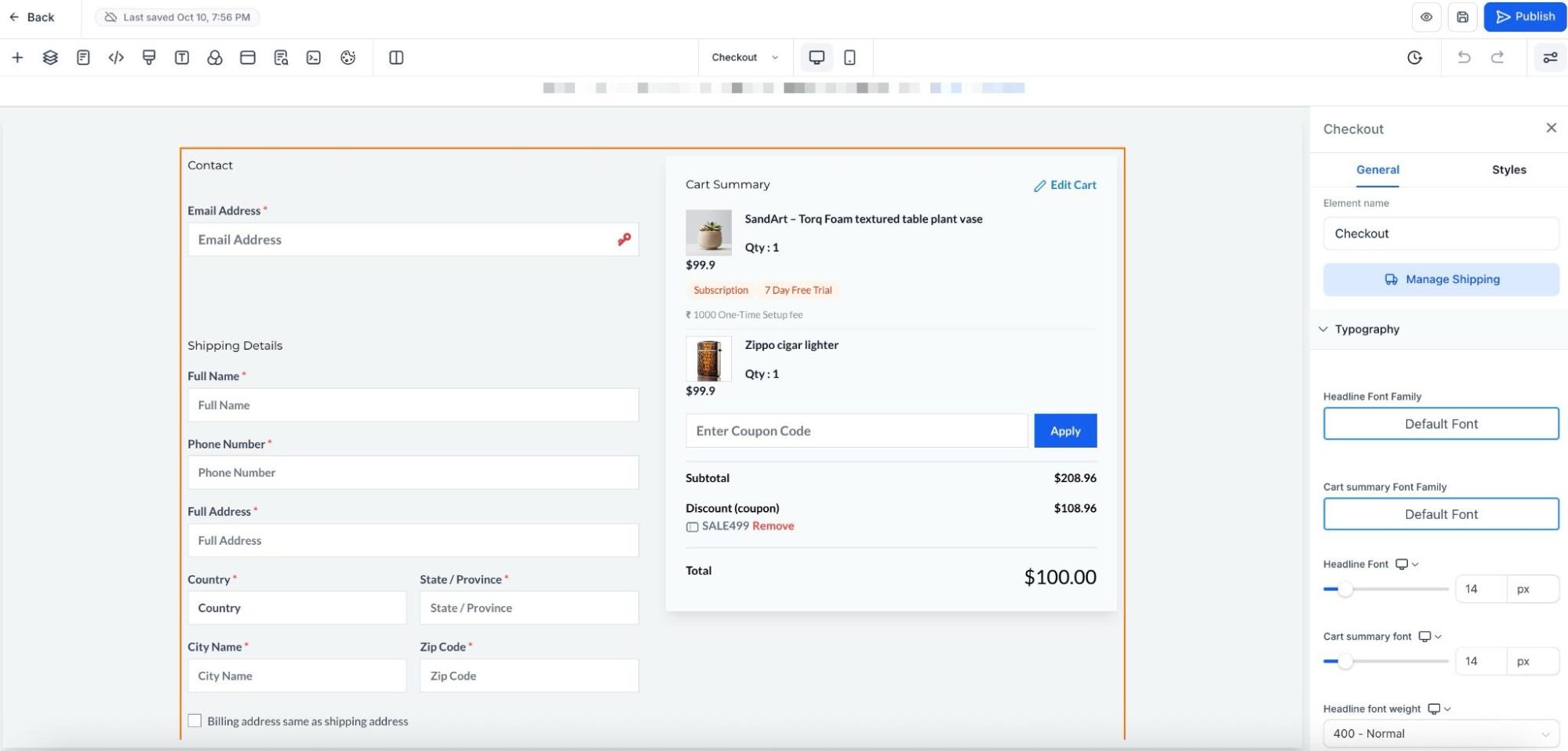
Task: Open the Checkout page dropdown
Action: pos(744,57)
